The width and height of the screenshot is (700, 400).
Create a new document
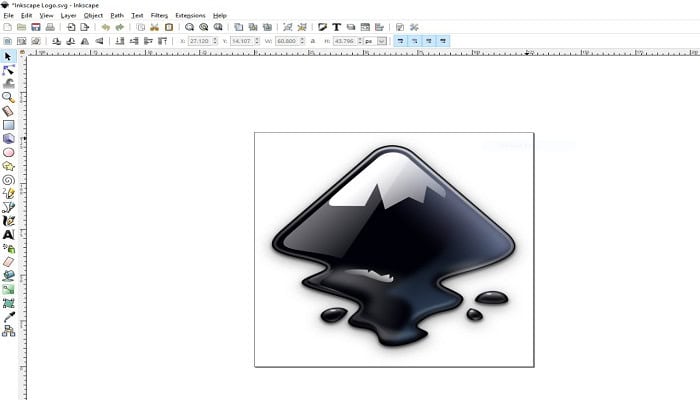click(x=7, y=27)
